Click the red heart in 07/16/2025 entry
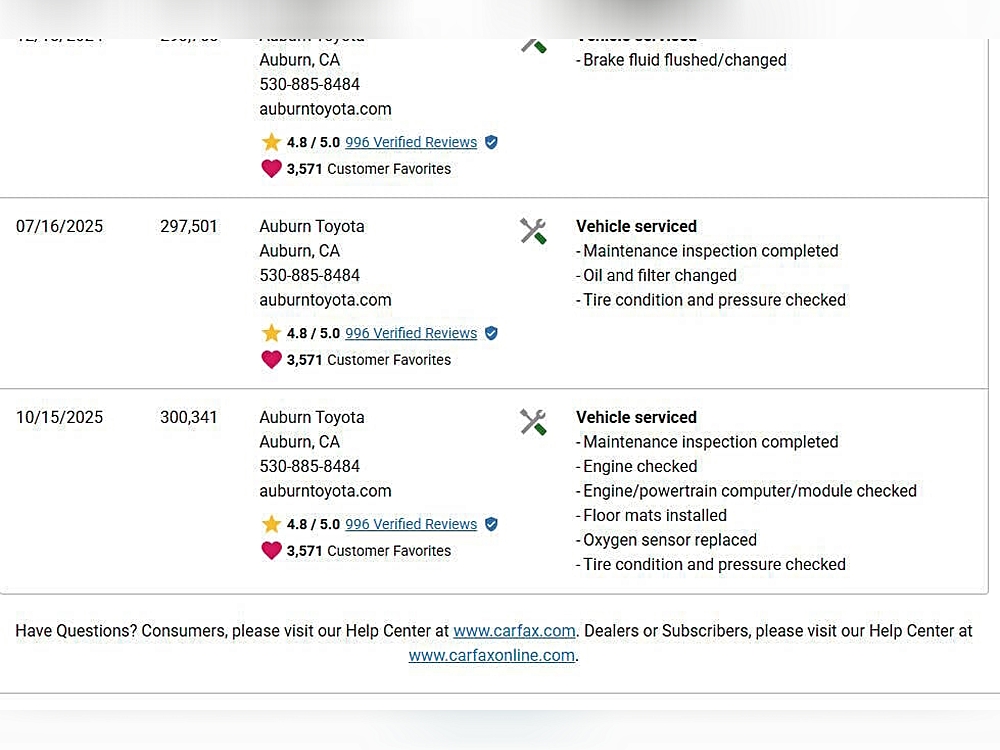This screenshot has width=1000, height=750. 271,360
